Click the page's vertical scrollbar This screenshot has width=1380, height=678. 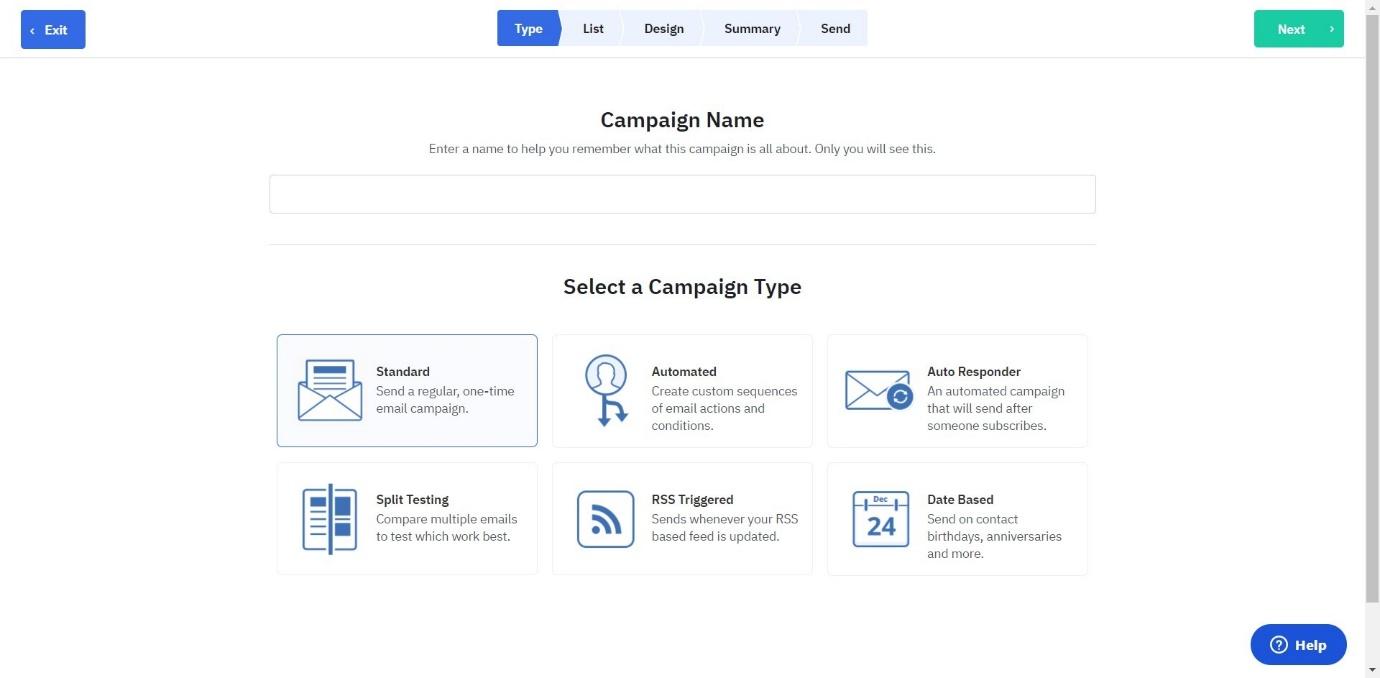1372,310
